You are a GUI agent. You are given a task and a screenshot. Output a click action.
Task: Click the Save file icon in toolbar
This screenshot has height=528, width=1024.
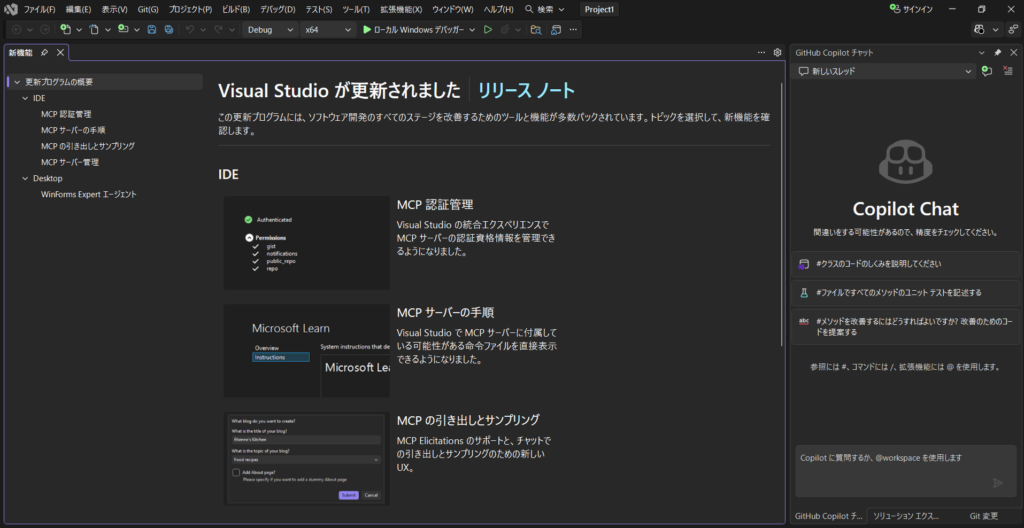151,30
